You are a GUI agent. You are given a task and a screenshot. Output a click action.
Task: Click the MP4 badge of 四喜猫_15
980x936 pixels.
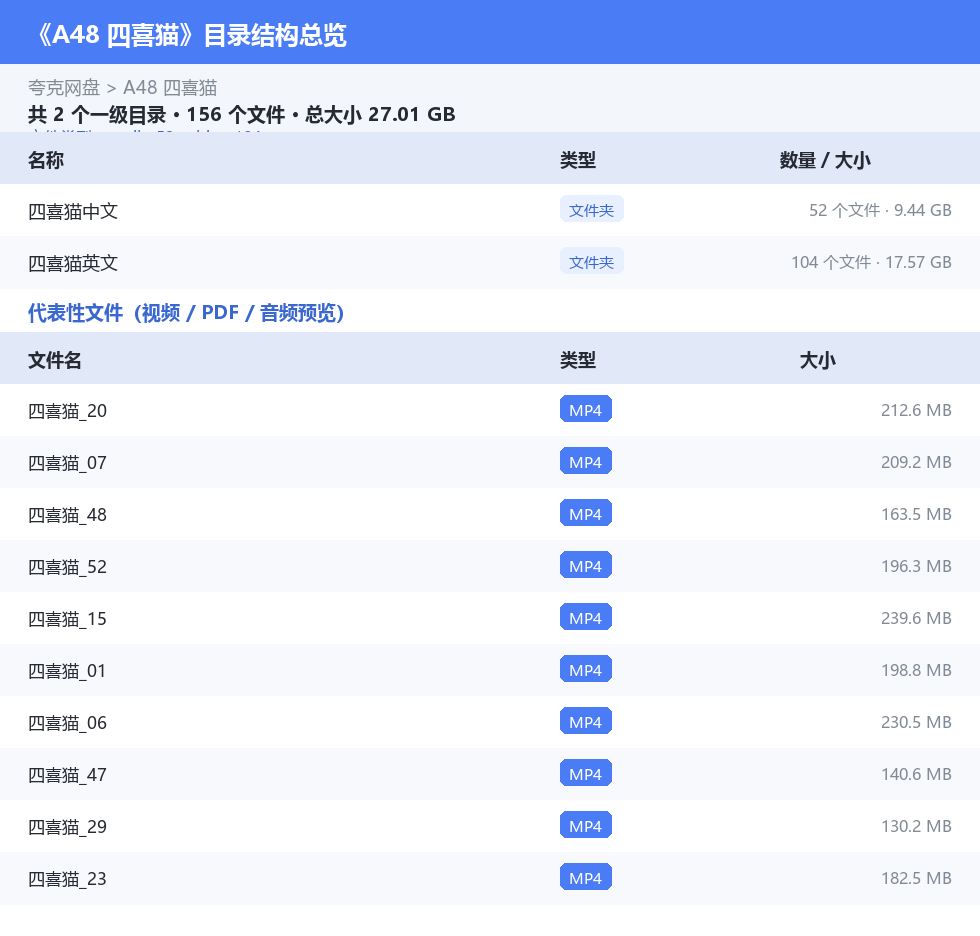[x=586, y=617]
